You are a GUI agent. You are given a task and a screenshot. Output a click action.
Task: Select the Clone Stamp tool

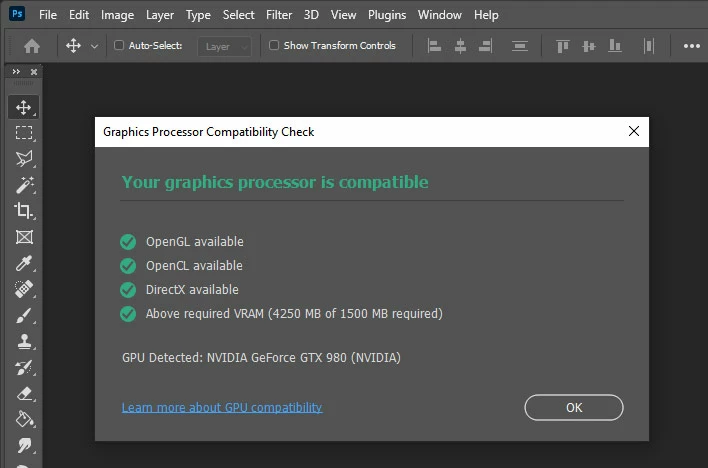point(23,342)
